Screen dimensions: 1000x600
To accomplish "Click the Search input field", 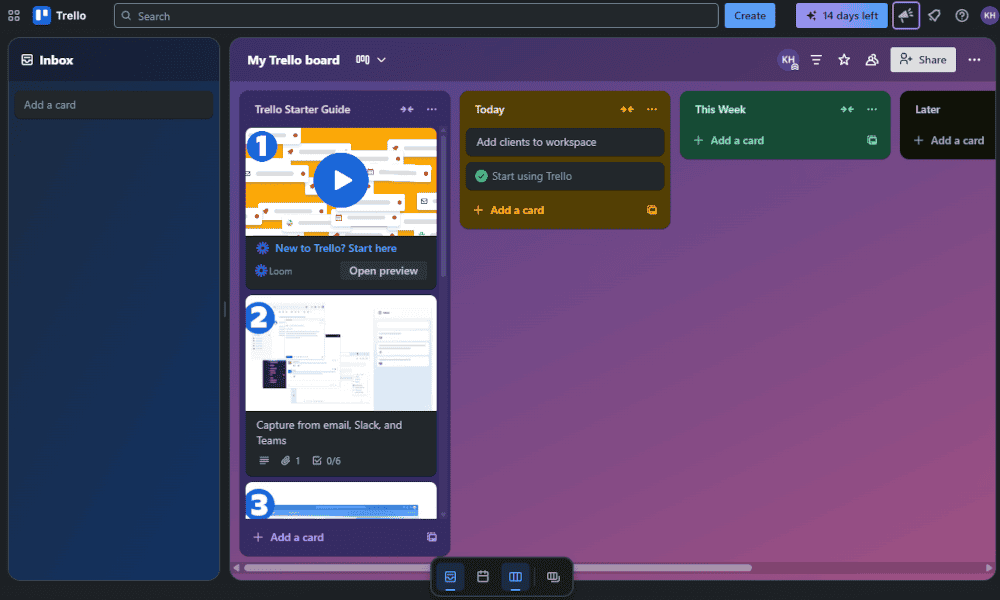I will pos(416,16).
